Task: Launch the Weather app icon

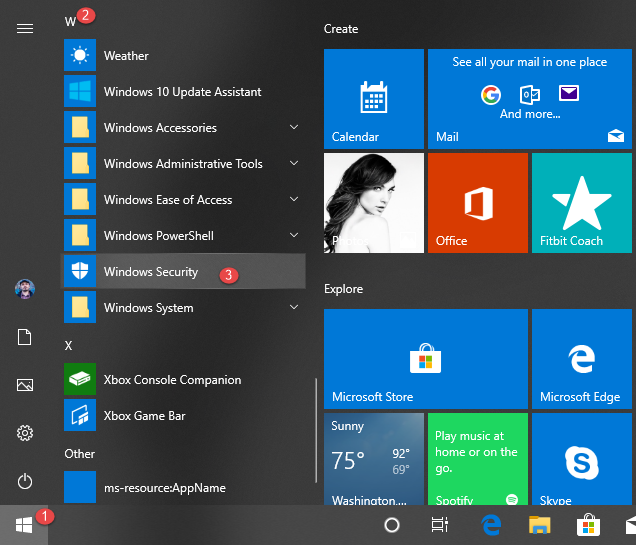Action: 80,55
